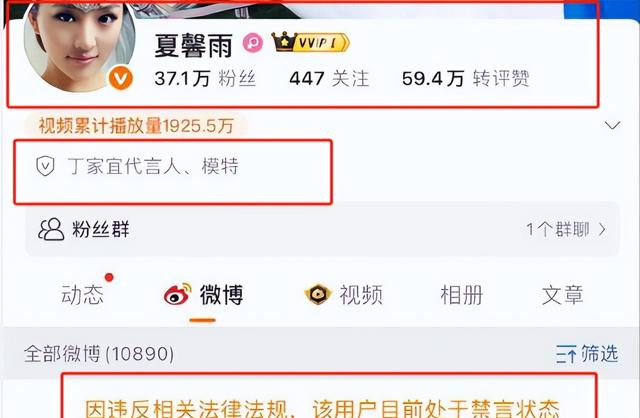Open the 相册 album tab
Image resolution: width=640 pixels, height=418 pixels.
click(462, 295)
